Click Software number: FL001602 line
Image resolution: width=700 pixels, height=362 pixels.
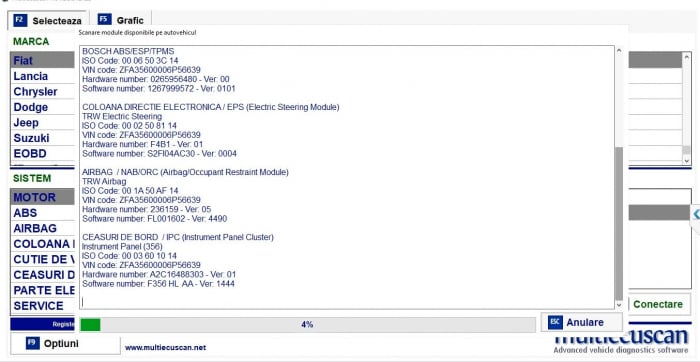tap(154, 219)
